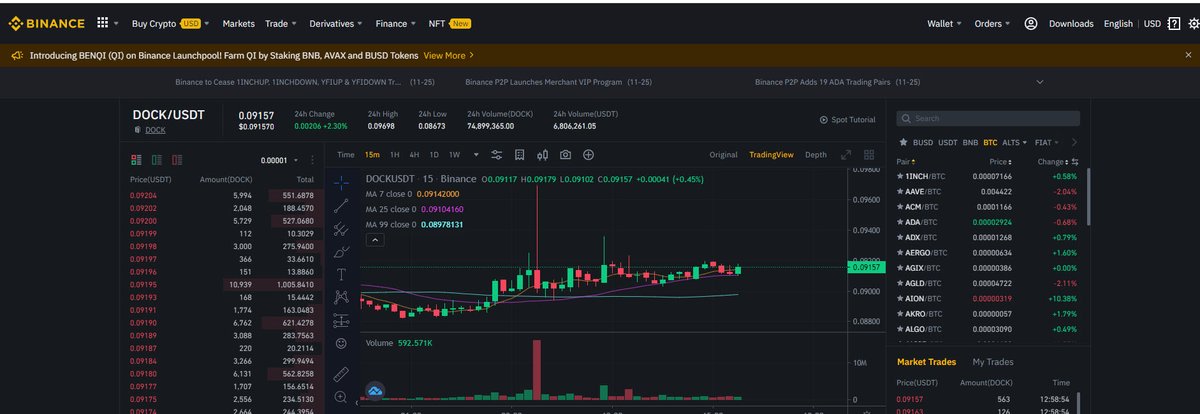
Task: Switch to the Market Trades tab
Action: [926, 362]
